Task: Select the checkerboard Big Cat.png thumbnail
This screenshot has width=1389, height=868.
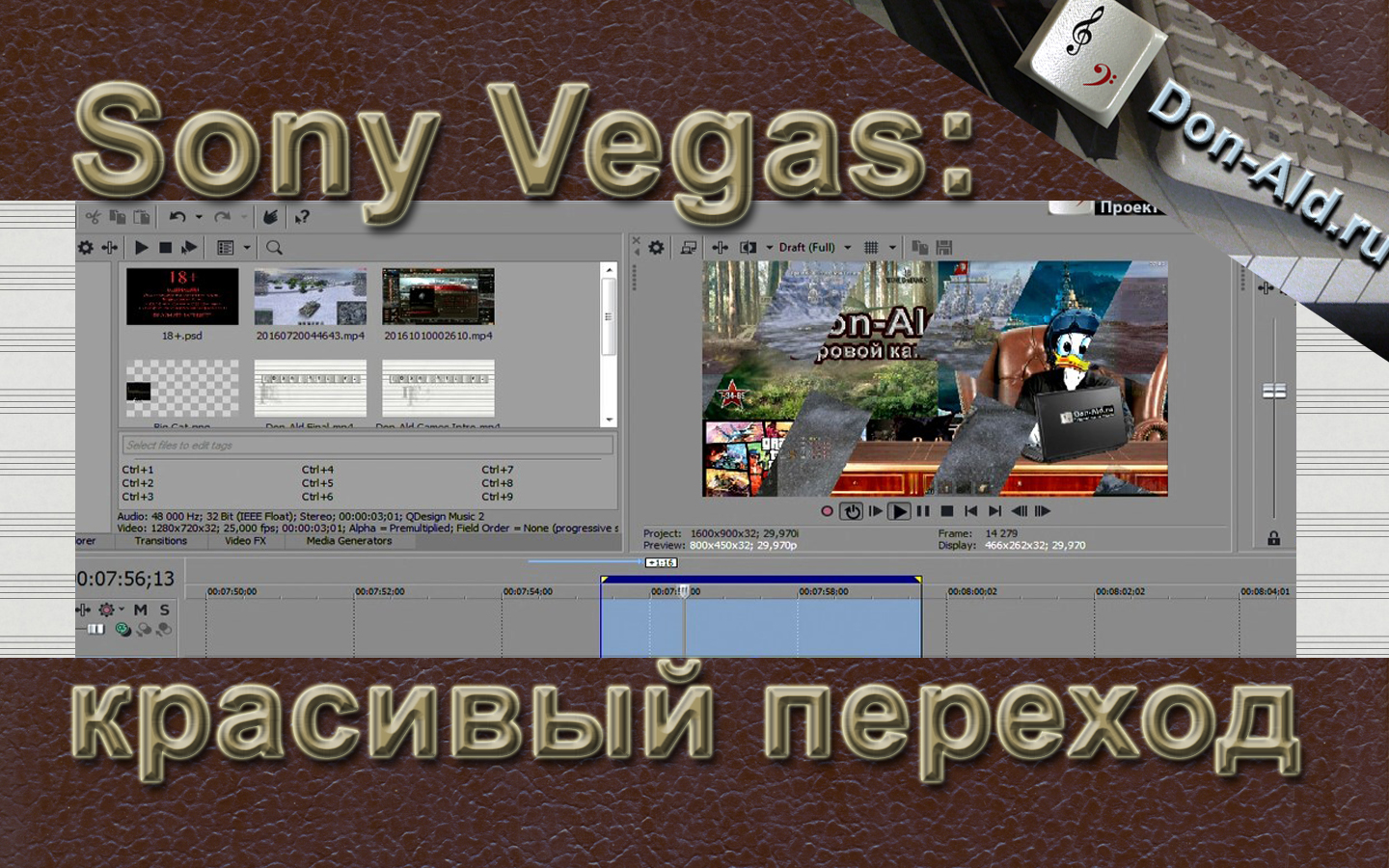Action: point(182,388)
